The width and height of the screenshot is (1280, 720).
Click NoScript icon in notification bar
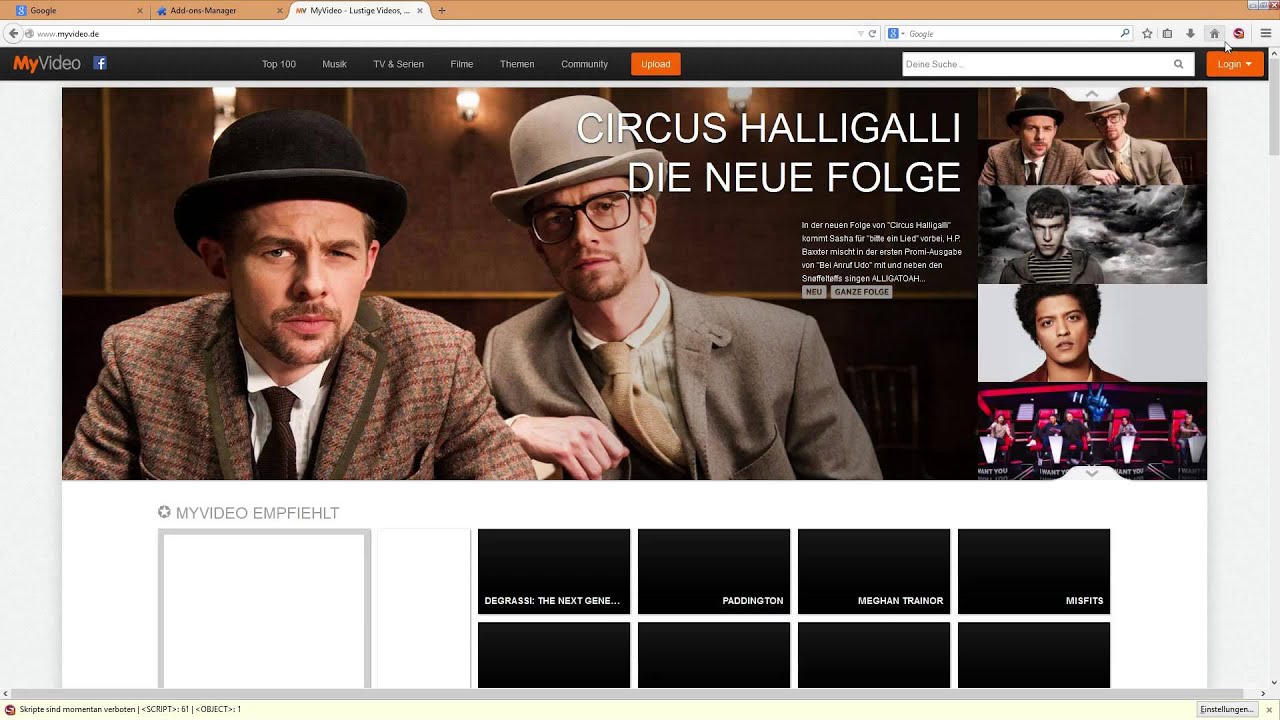coord(10,709)
